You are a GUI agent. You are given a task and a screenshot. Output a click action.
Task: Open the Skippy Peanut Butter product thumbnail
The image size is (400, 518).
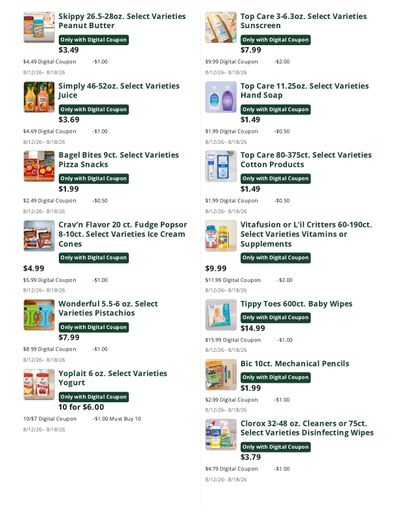point(39,27)
